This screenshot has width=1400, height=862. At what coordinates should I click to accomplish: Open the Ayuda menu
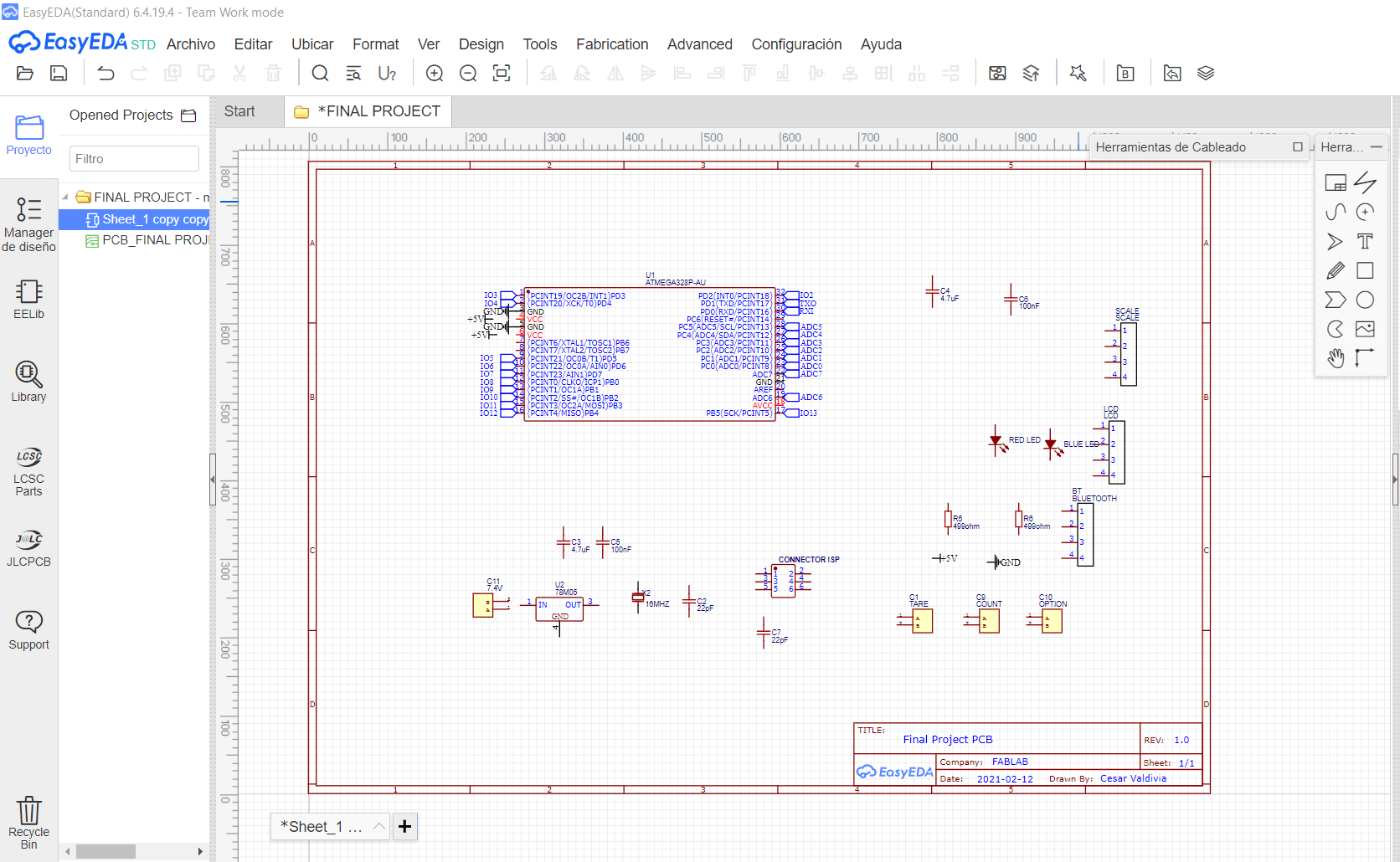[x=881, y=44]
